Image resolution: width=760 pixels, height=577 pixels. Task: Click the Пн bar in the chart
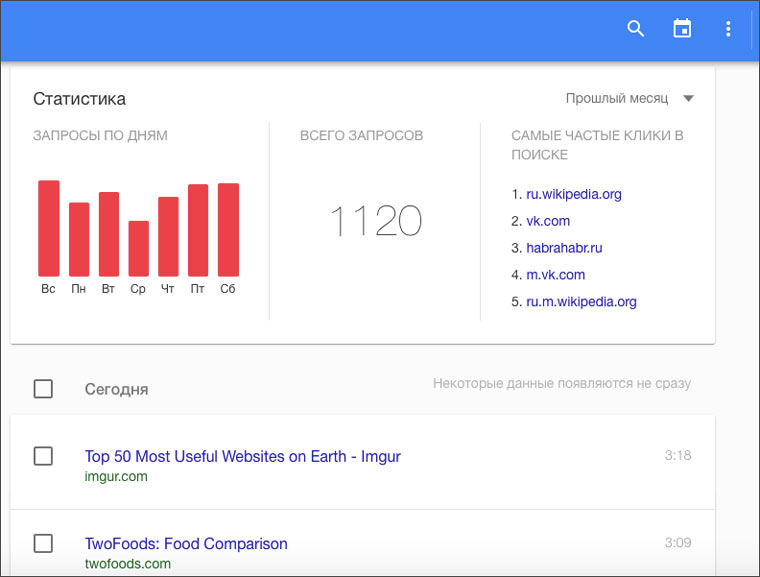[79, 240]
